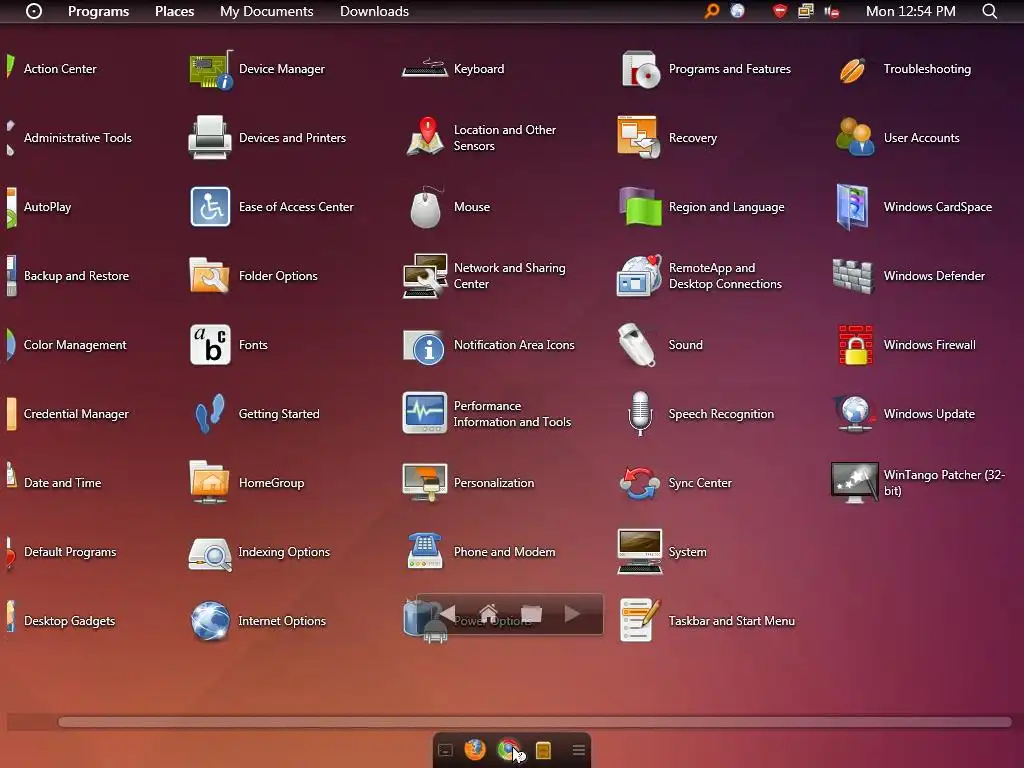Image resolution: width=1024 pixels, height=768 pixels.
Task: Click the Mon 12:54 PM clock
Action: [x=910, y=11]
